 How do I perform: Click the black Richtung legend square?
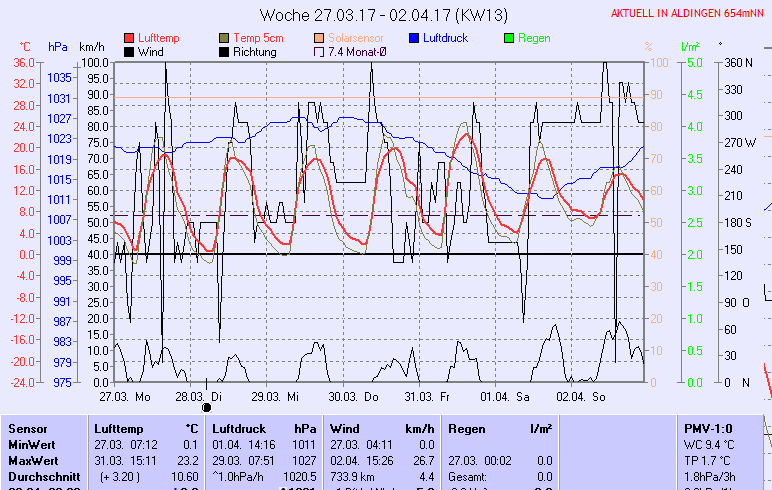tap(224, 52)
